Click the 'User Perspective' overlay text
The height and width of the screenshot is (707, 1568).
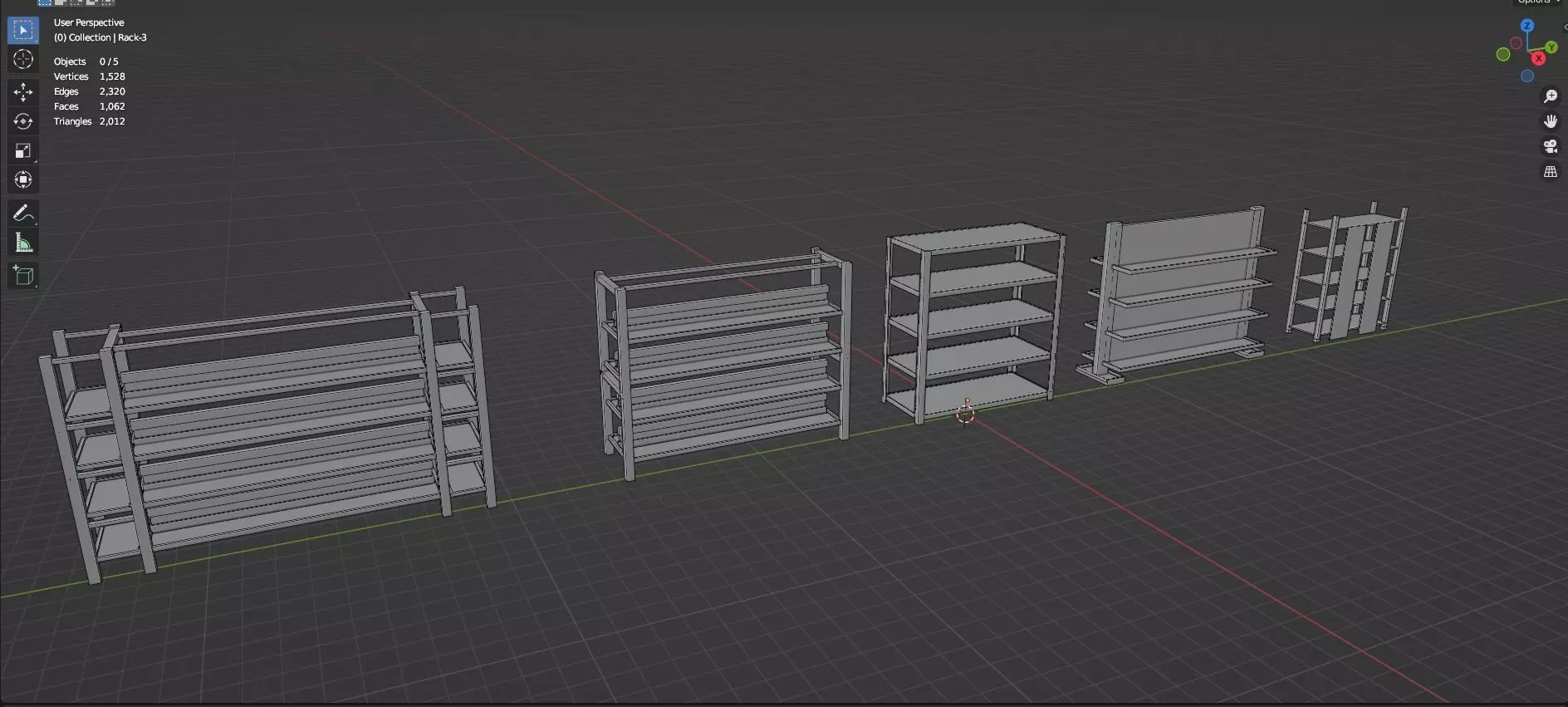coord(89,22)
